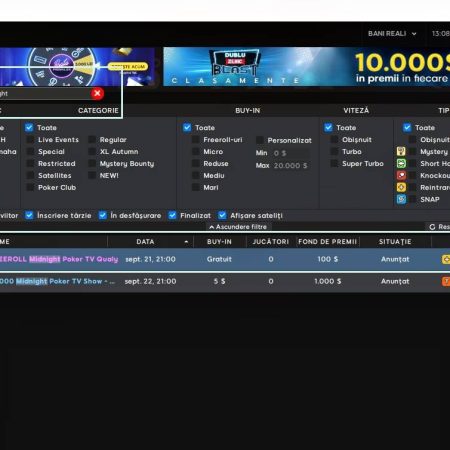The image size is (450, 450).
Task: Open the BANI REALI dropdown
Action: coord(392,34)
